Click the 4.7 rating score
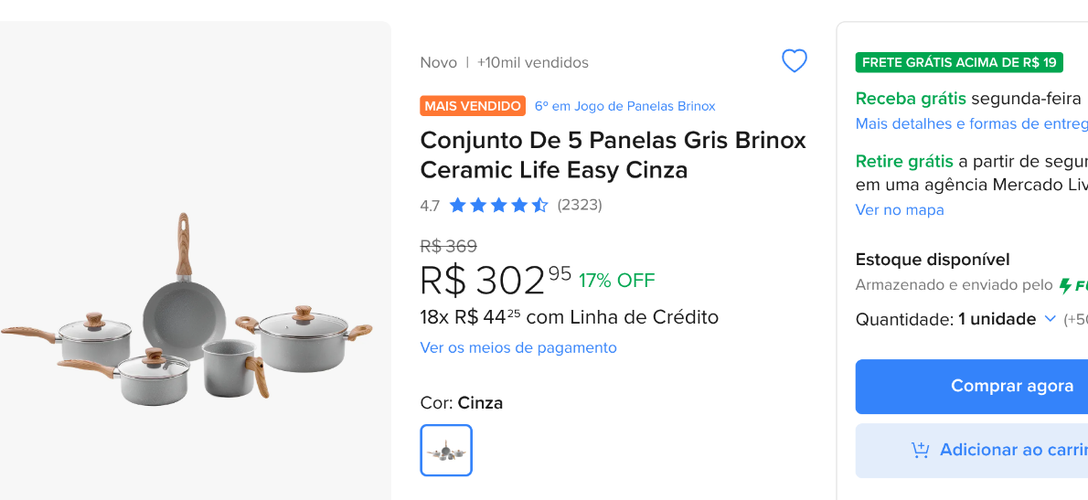Viewport: 1088px width, 500px height. tap(430, 206)
